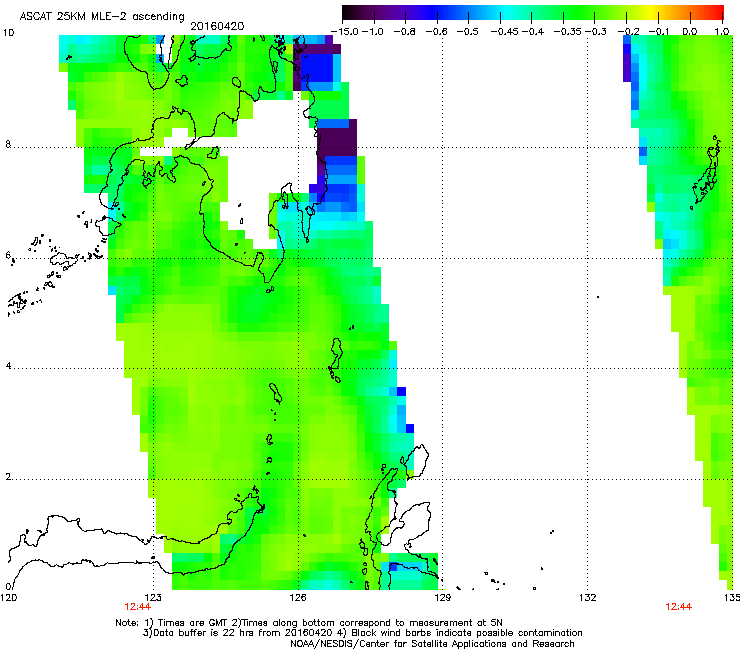The image size is (740, 650).
Task: Click the colorbar label '-0.35'
Action: pos(567,32)
